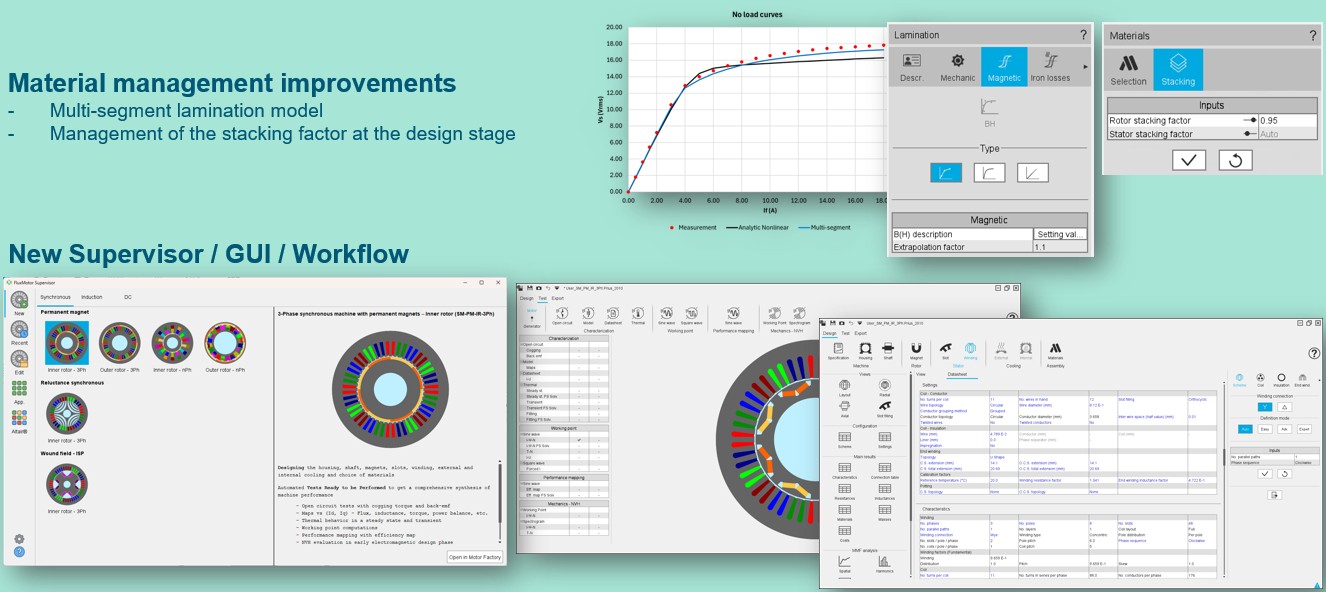1326x592 pixels.
Task: Click the BH curve icon in Lamination
Action: (x=990, y=113)
